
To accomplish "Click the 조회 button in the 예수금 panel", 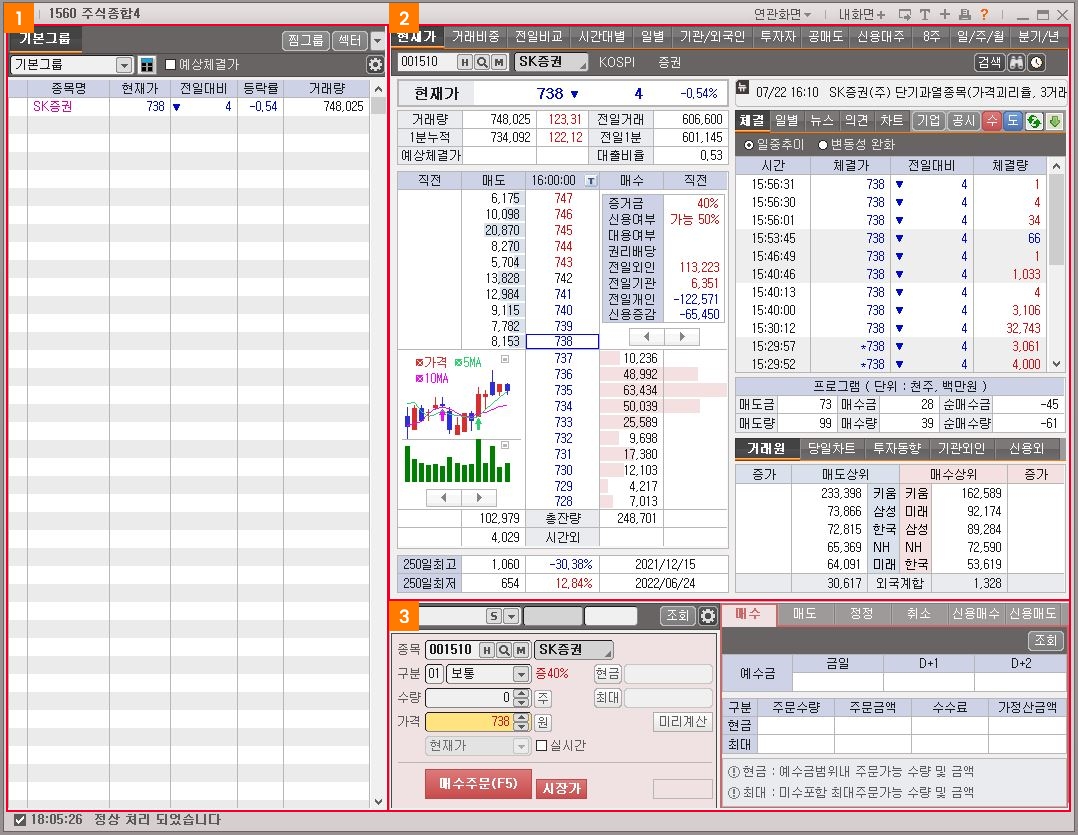I will click(1045, 641).
